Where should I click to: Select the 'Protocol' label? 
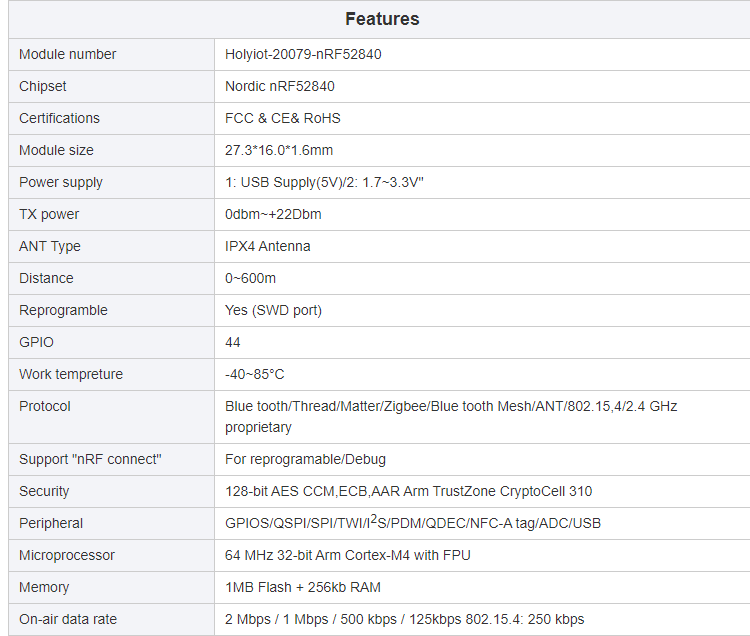(45, 406)
